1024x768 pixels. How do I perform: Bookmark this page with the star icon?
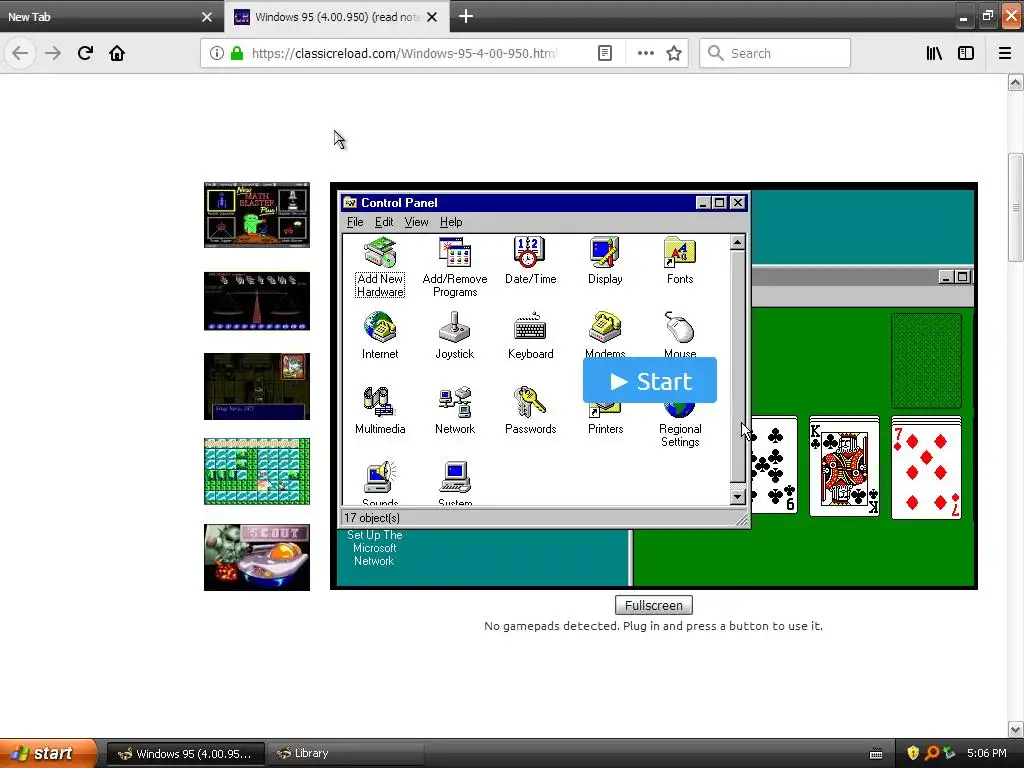(x=674, y=53)
